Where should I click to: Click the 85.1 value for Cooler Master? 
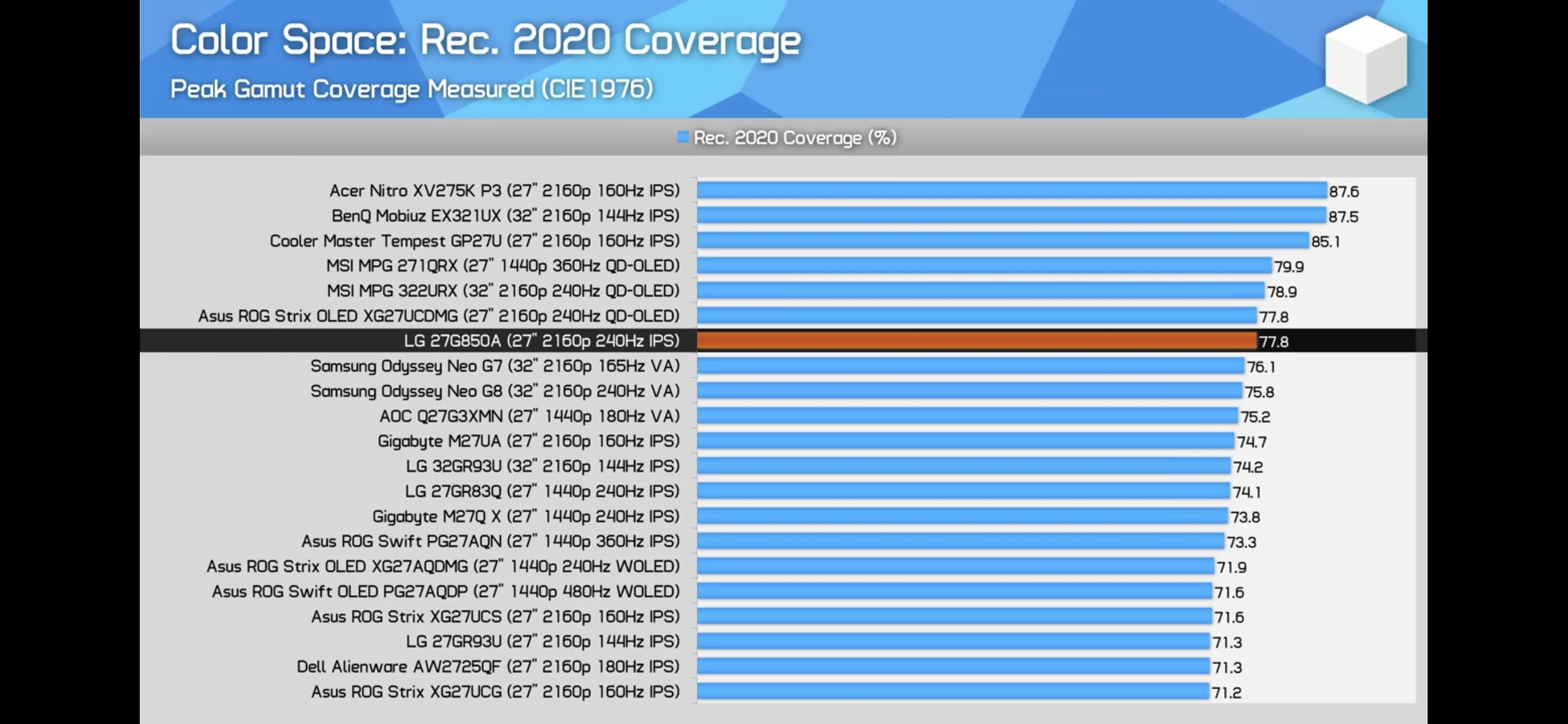pyautogui.click(x=1326, y=242)
